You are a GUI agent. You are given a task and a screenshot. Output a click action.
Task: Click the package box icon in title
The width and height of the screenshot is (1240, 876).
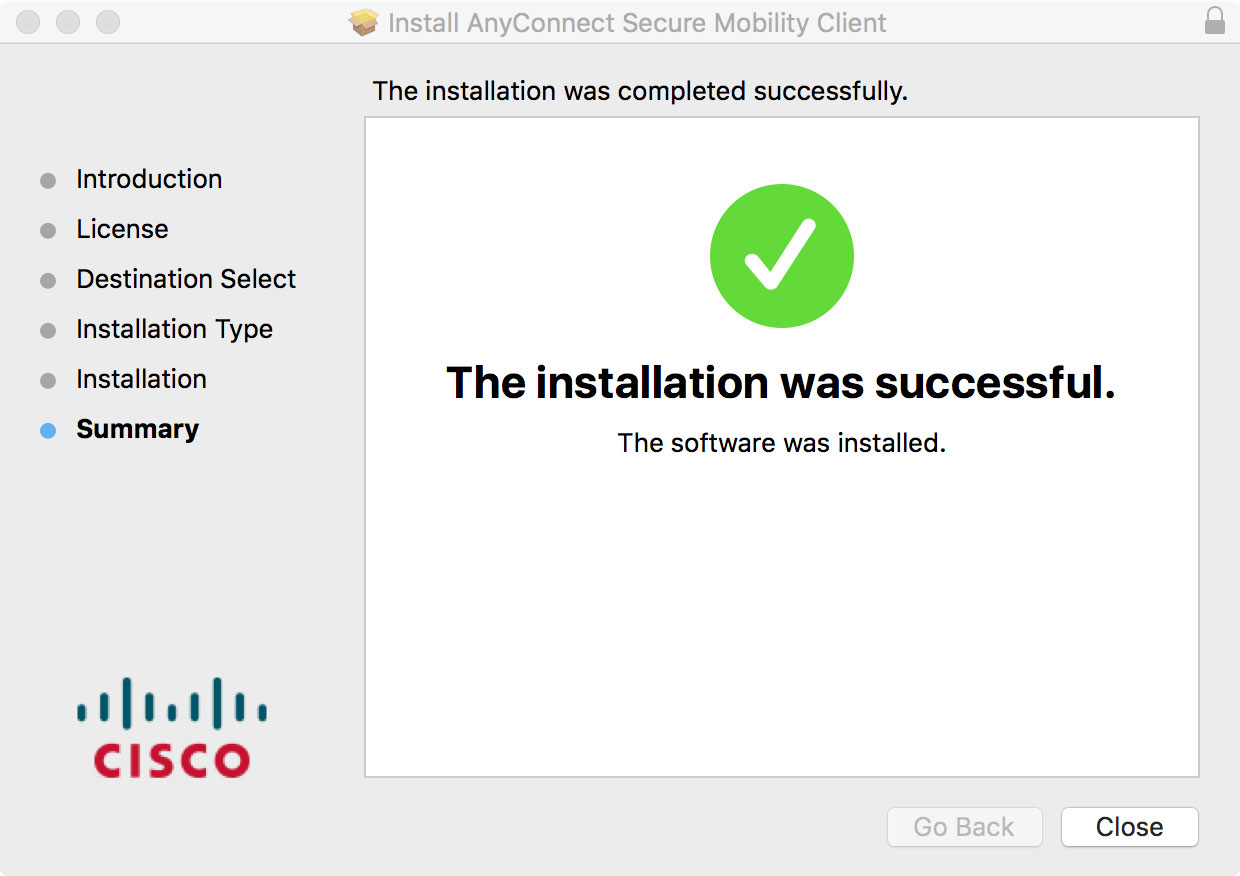(x=364, y=22)
